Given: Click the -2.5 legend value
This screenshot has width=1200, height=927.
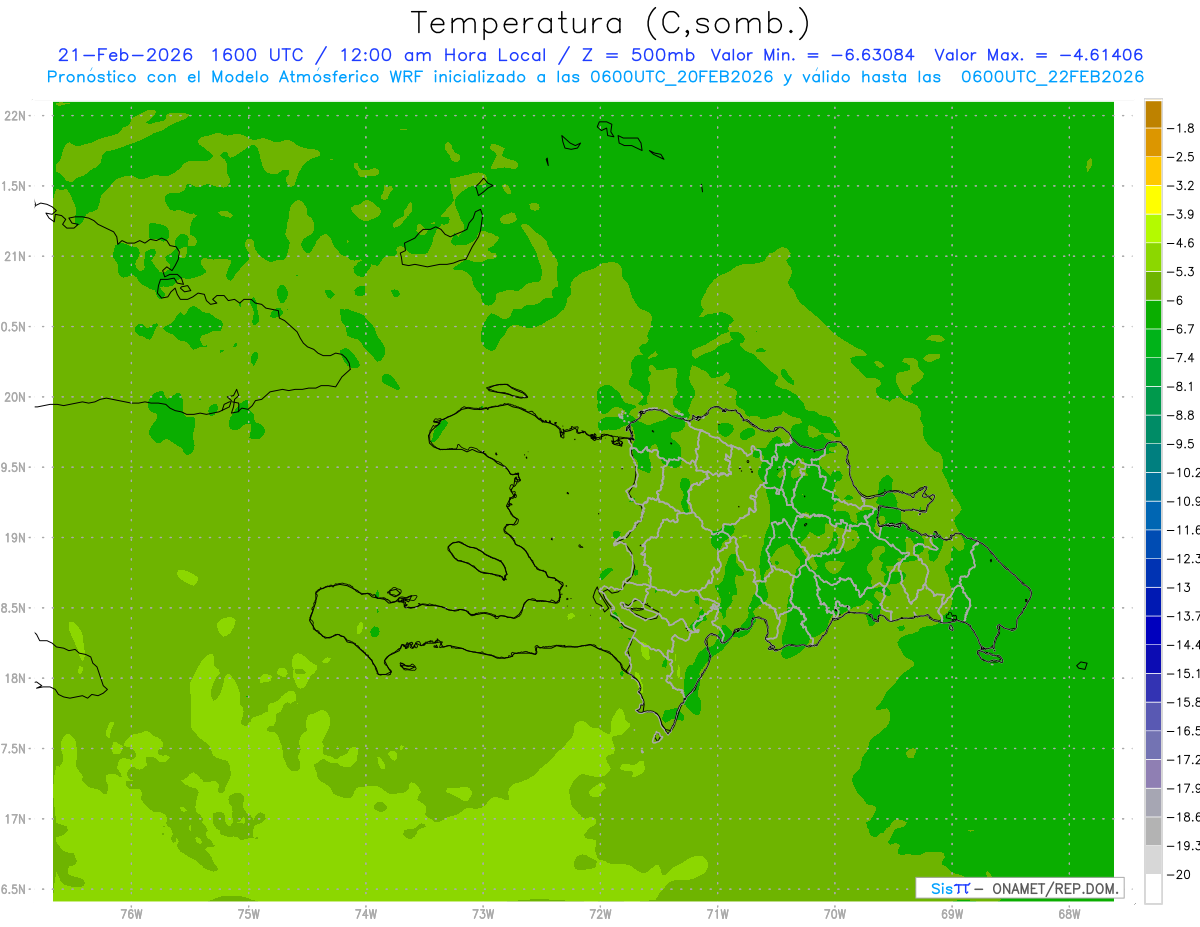Looking at the screenshot, I should (x=1181, y=157).
